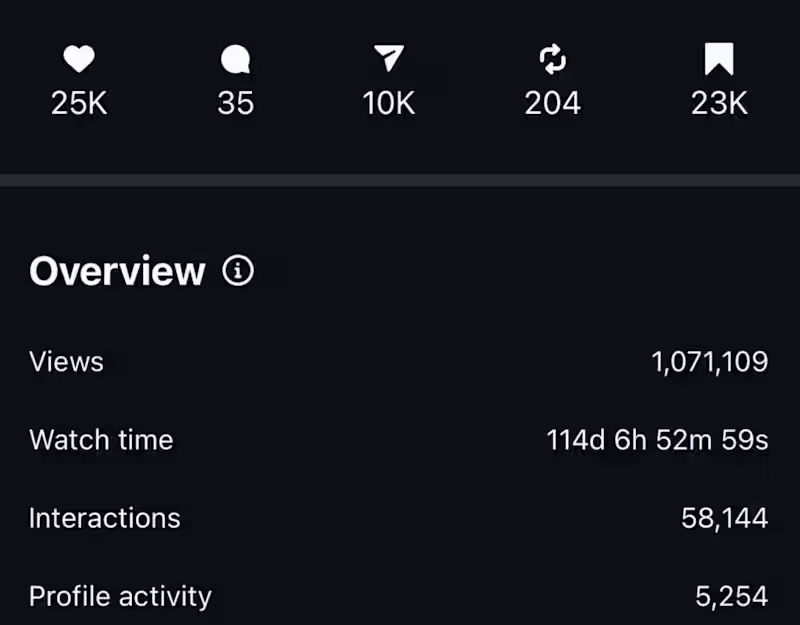Select the 25K likes count

pos(79,103)
